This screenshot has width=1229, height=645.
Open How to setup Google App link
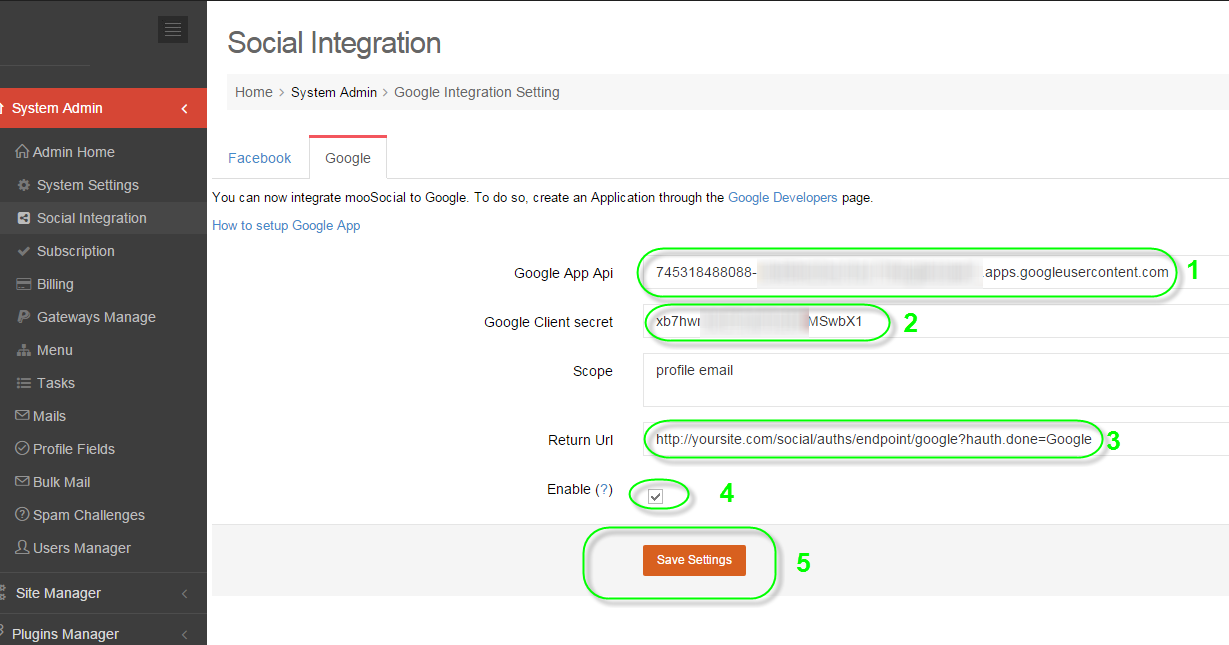pyautogui.click(x=286, y=226)
